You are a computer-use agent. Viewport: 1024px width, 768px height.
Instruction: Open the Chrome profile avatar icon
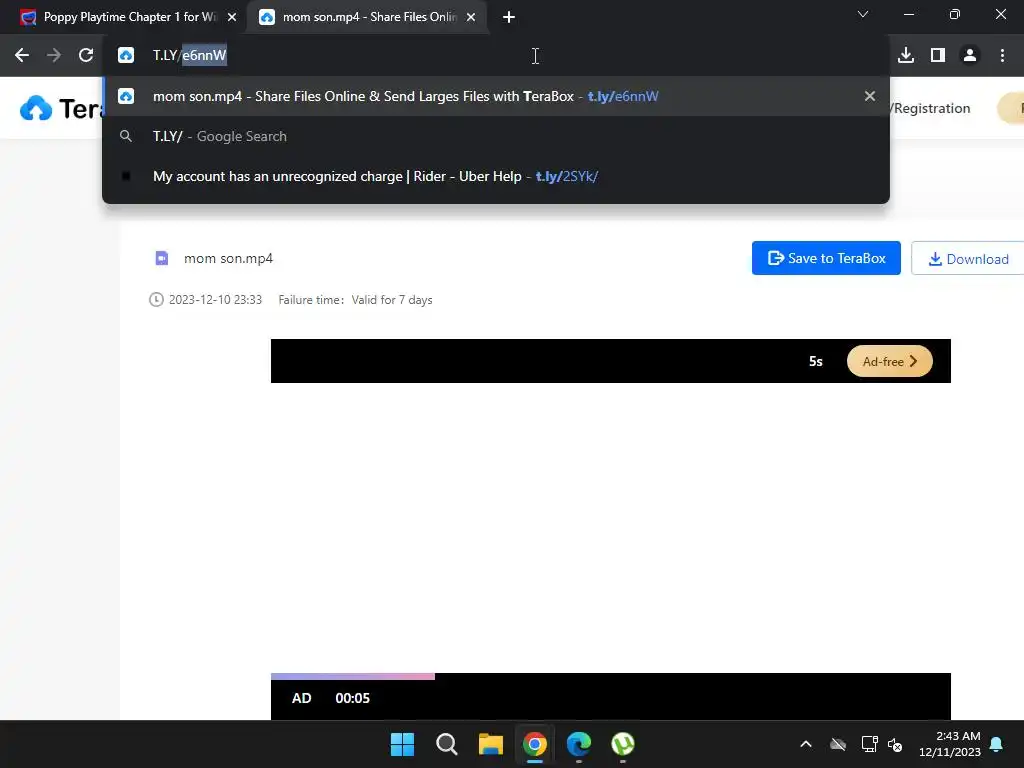coord(970,56)
